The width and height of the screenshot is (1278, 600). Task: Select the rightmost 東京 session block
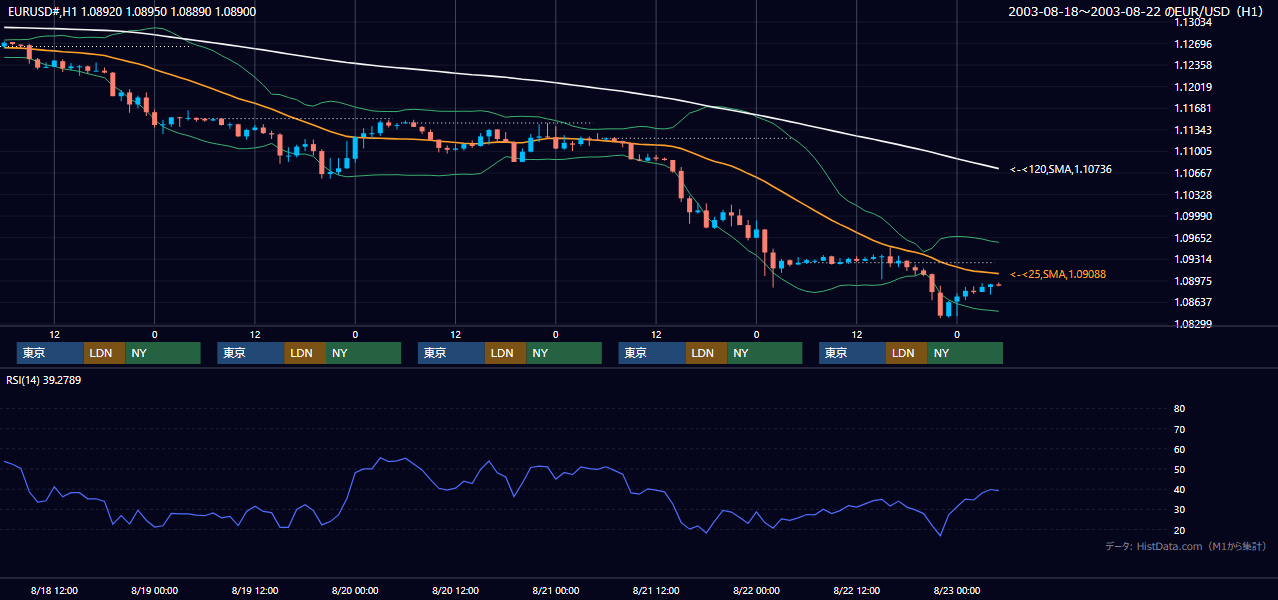(852, 353)
